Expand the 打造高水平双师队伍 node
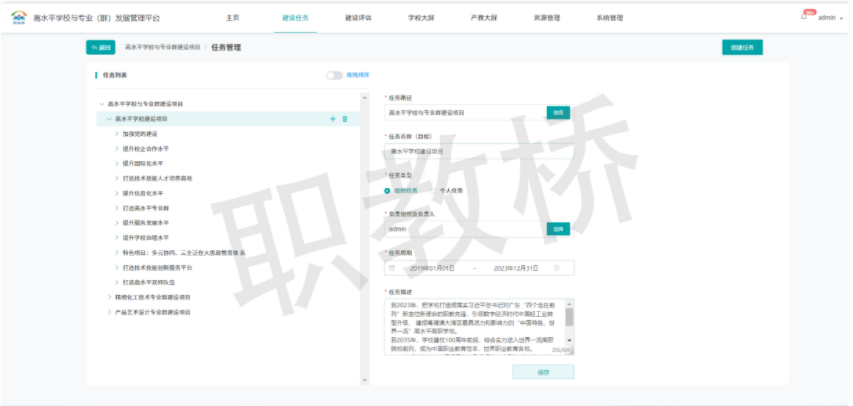This screenshot has height=406, width=853. click(117, 282)
